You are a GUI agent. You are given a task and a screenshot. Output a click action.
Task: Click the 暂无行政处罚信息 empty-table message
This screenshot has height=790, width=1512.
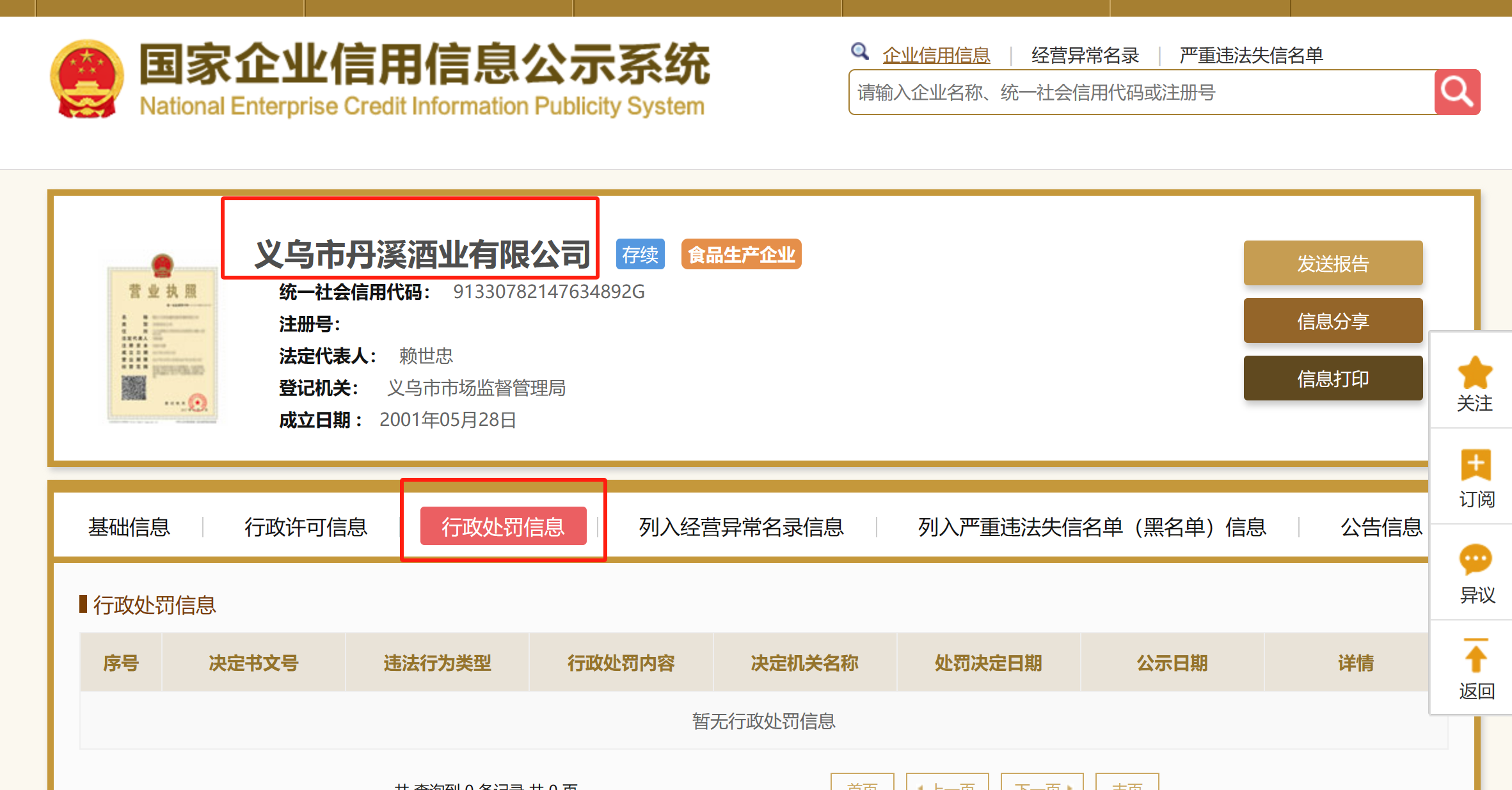click(764, 721)
